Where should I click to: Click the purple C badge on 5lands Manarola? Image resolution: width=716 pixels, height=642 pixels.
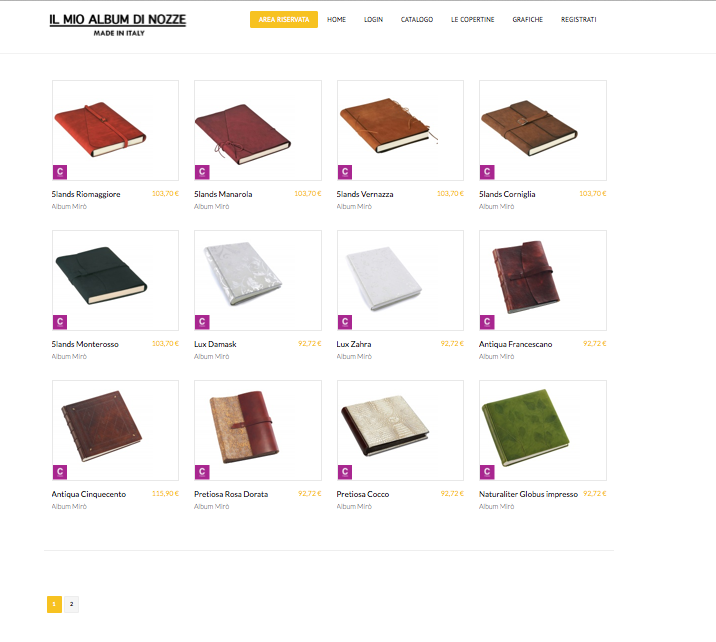202,172
